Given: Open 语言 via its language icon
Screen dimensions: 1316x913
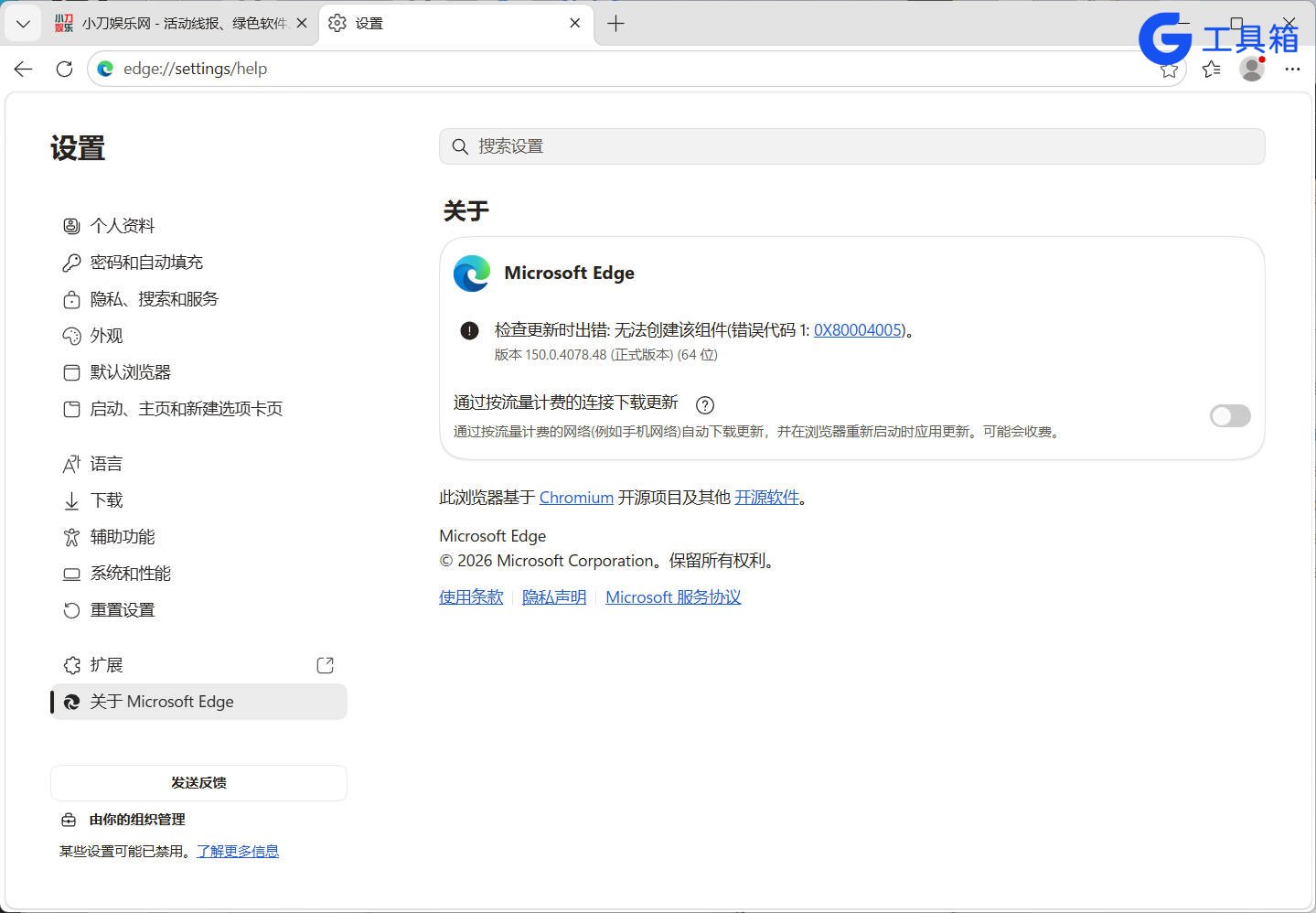Looking at the screenshot, I should click(x=71, y=464).
